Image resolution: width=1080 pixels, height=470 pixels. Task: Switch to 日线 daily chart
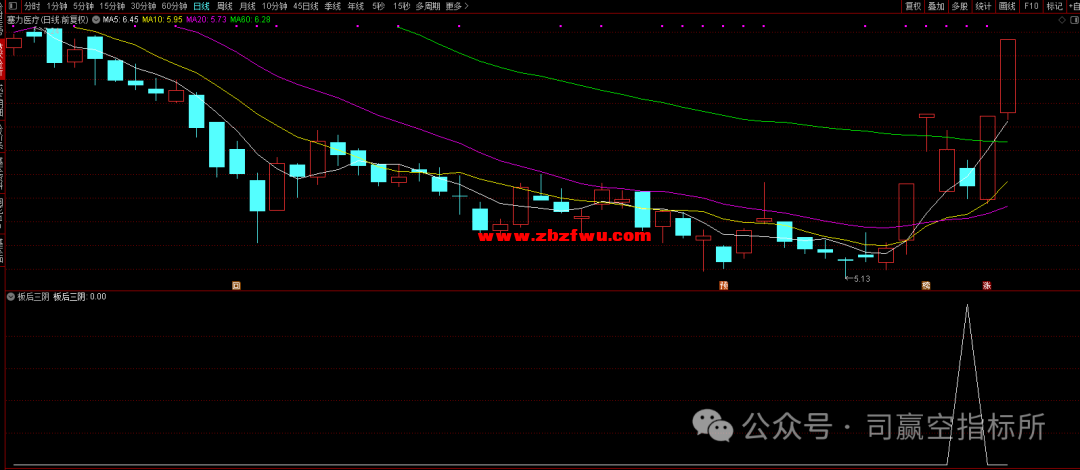[x=201, y=6]
